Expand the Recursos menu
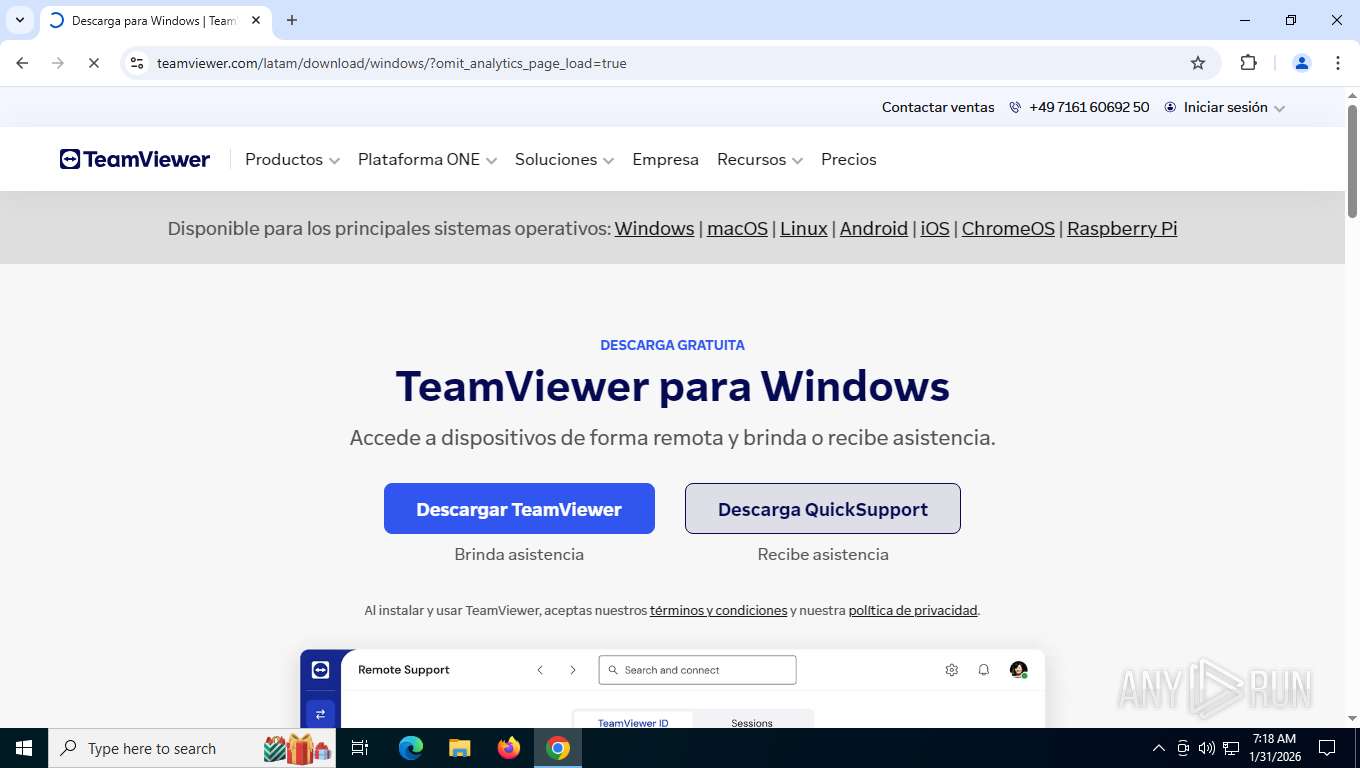 760,159
